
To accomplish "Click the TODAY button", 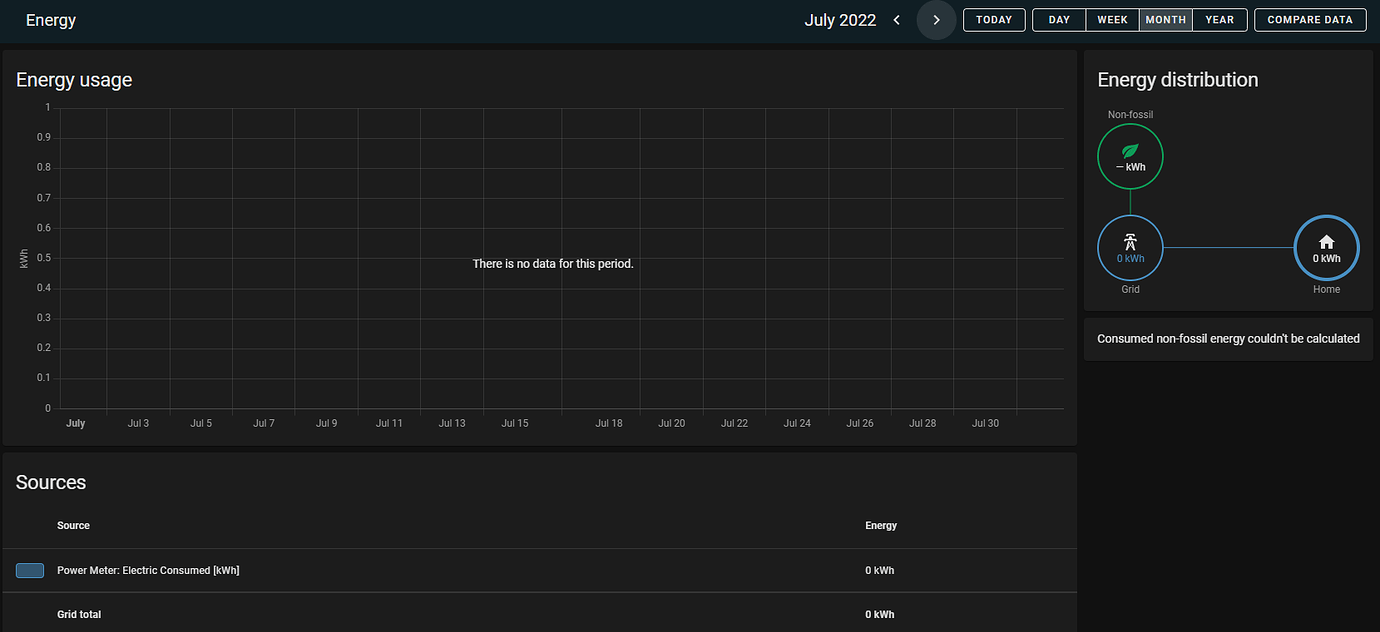I will (993, 19).
